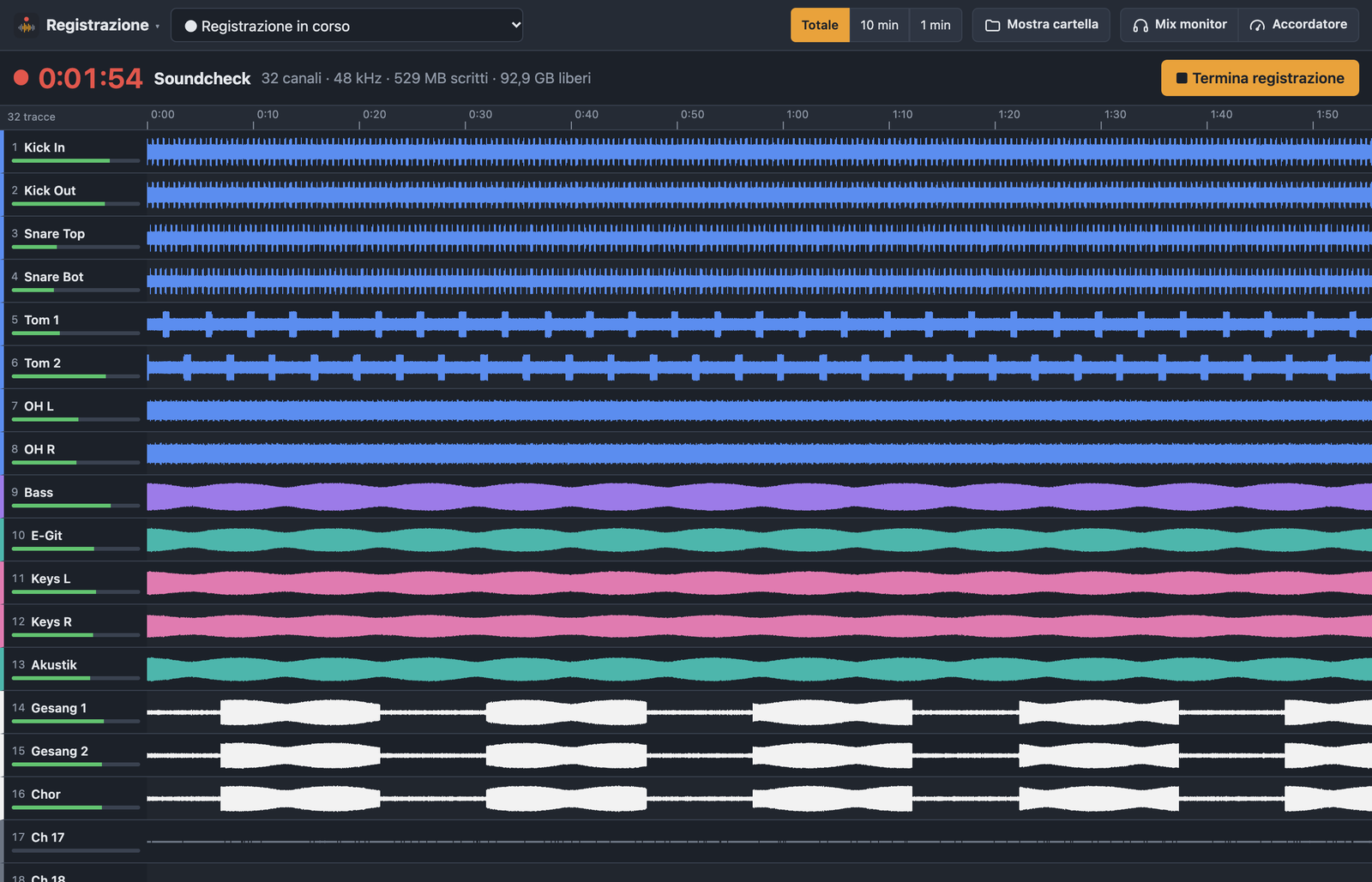Select track 11 Keys L
The image size is (1372, 882).
74,583
